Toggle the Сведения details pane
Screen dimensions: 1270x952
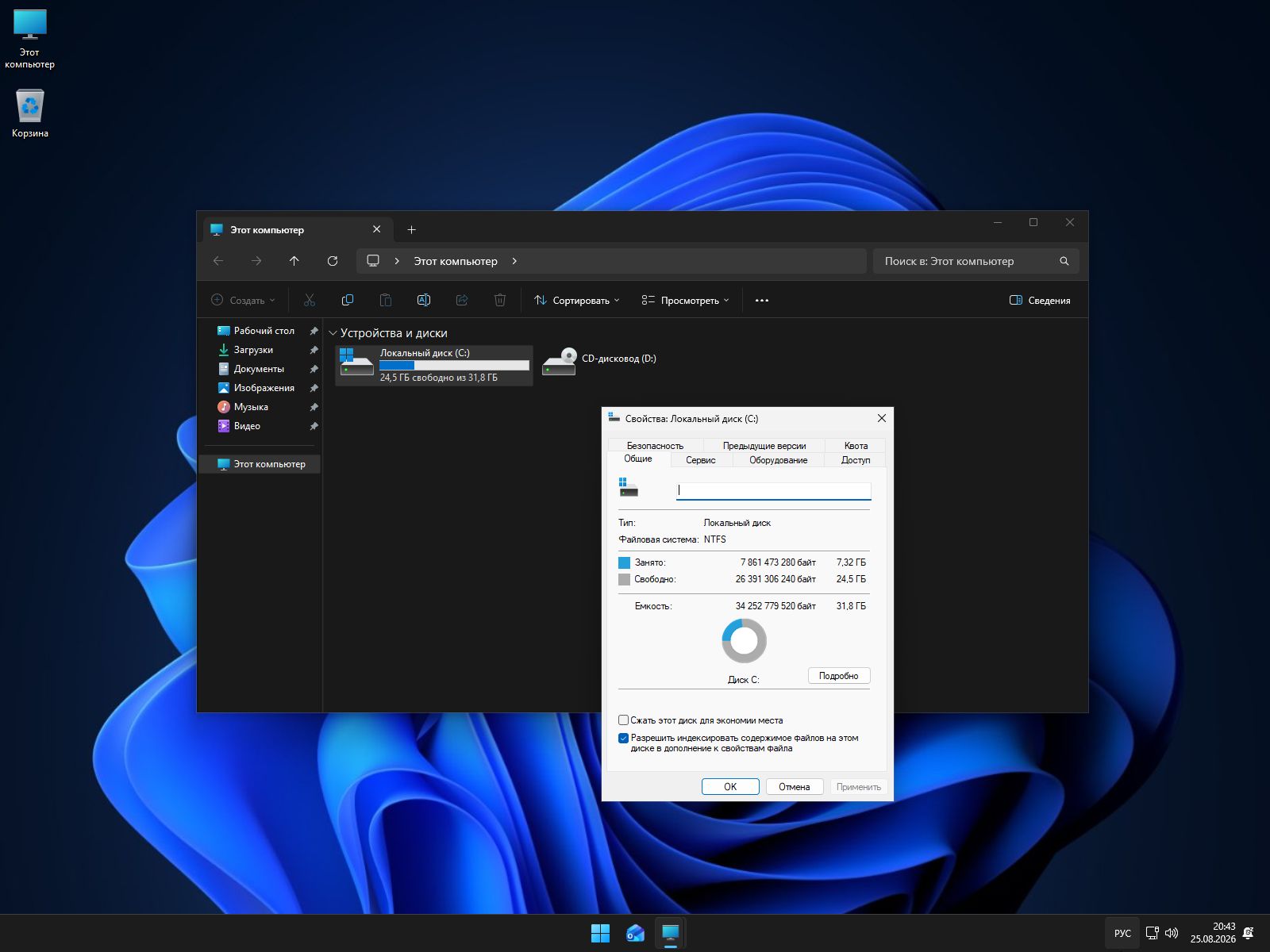[1040, 301]
